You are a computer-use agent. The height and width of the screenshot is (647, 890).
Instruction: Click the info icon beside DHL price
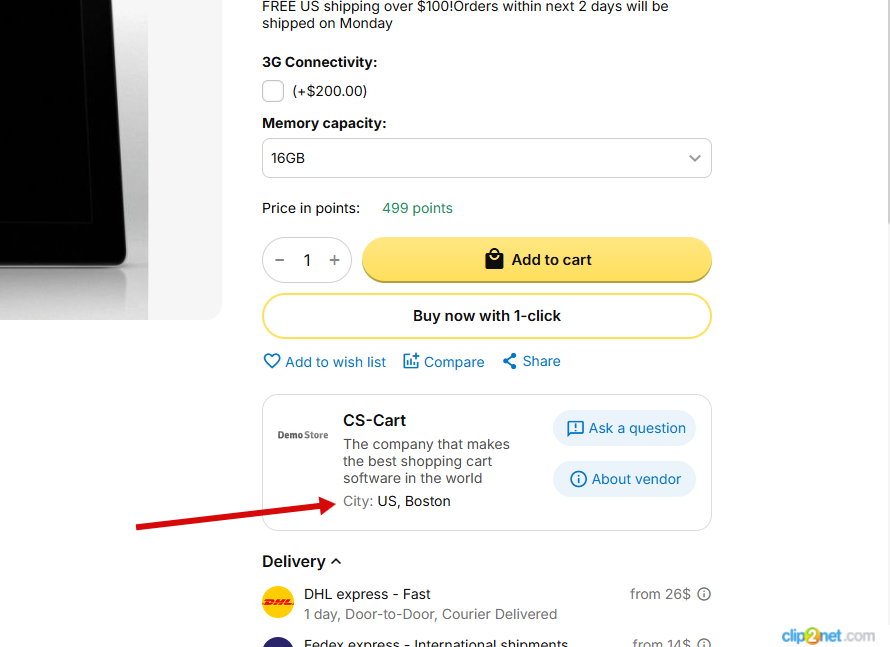pyautogui.click(x=704, y=594)
